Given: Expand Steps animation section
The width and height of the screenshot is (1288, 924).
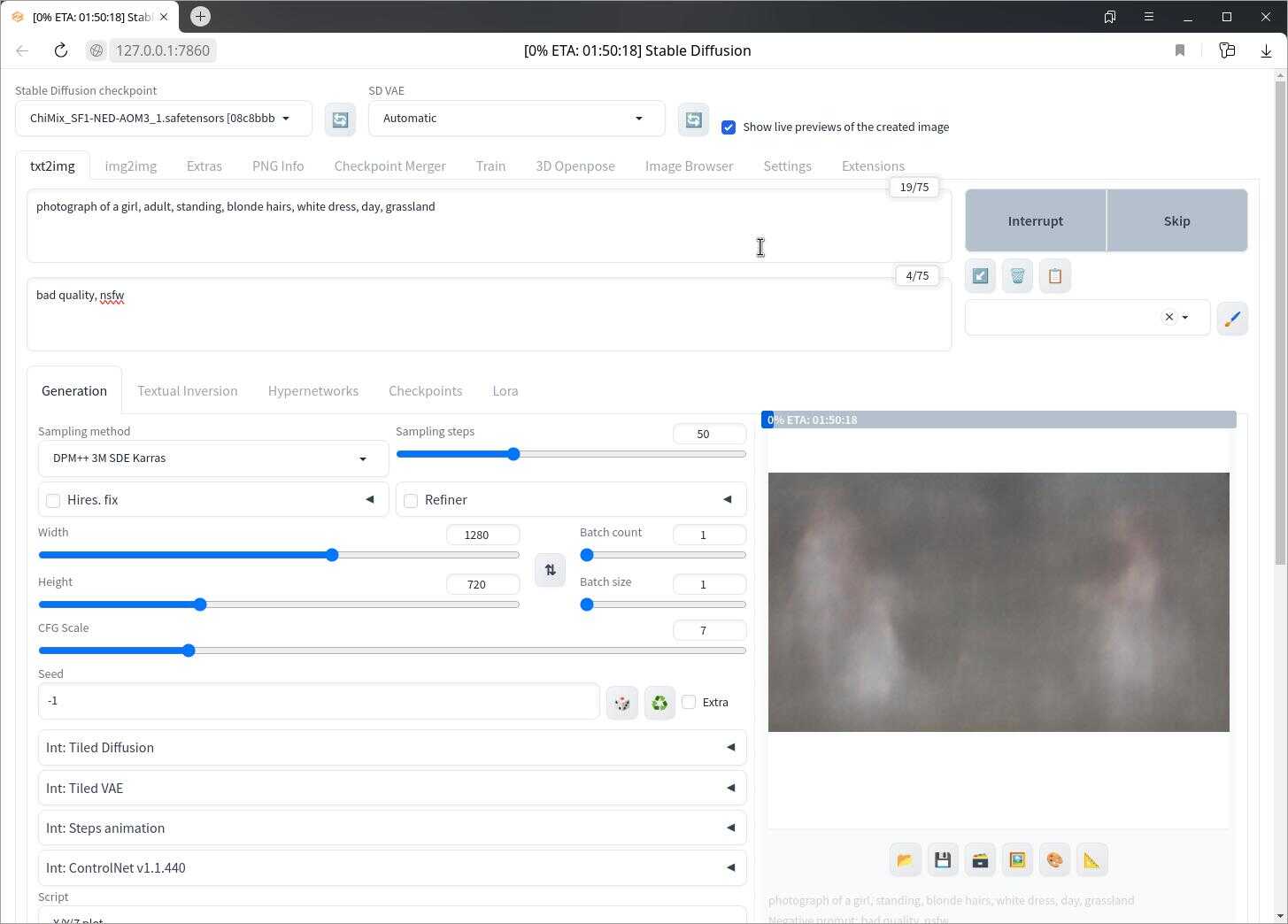Looking at the screenshot, I should (392, 828).
